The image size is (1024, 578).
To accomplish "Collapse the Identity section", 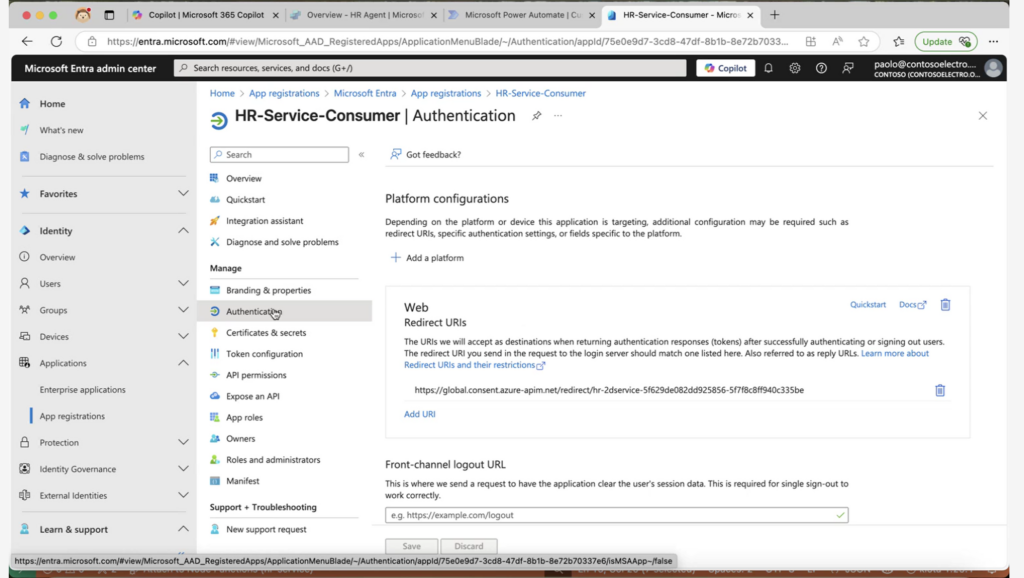I will pyautogui.click(x=184, y=231).
